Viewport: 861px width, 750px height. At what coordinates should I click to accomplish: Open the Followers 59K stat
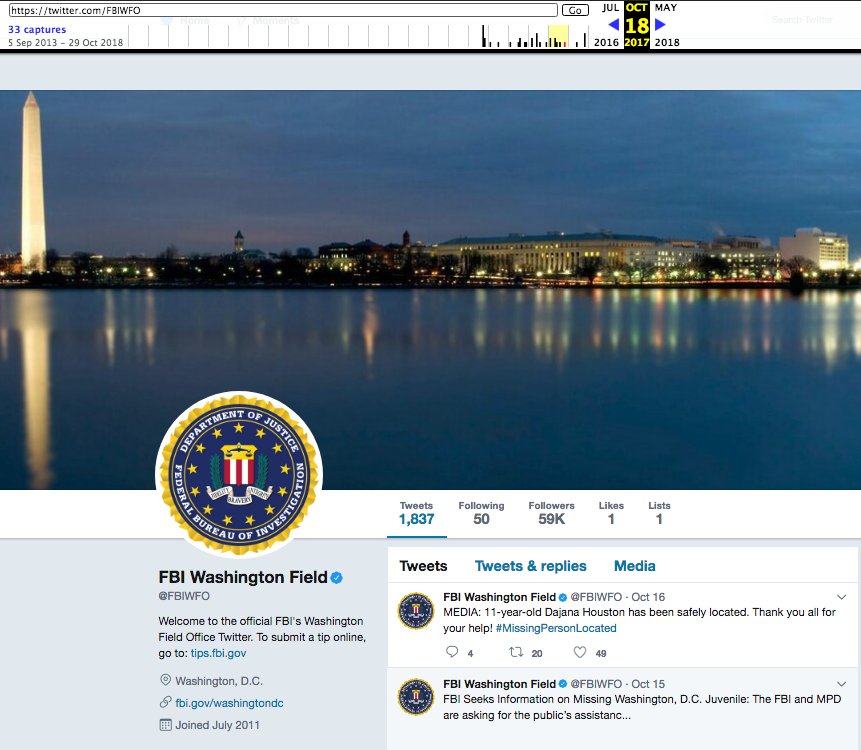[x=551, y=513]
